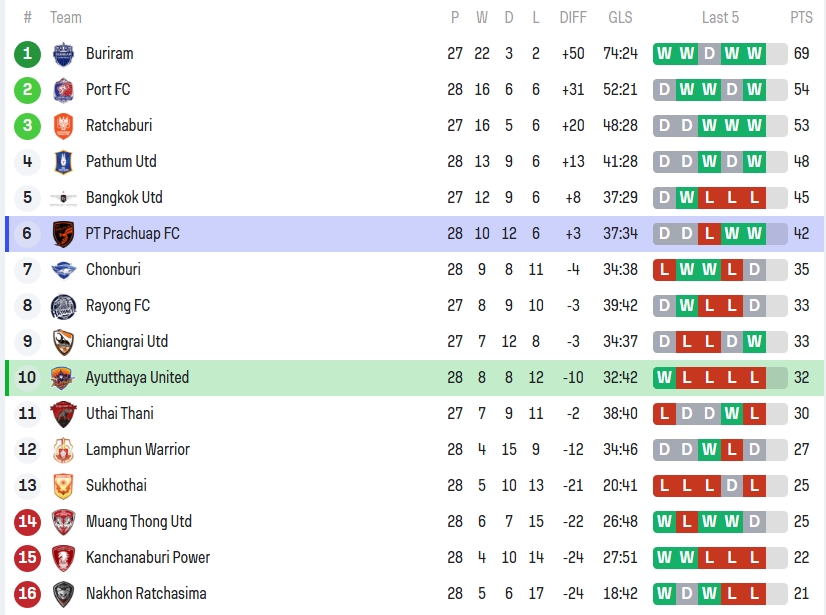Click the Chiangrai Utd team badge

coord(63,342)
